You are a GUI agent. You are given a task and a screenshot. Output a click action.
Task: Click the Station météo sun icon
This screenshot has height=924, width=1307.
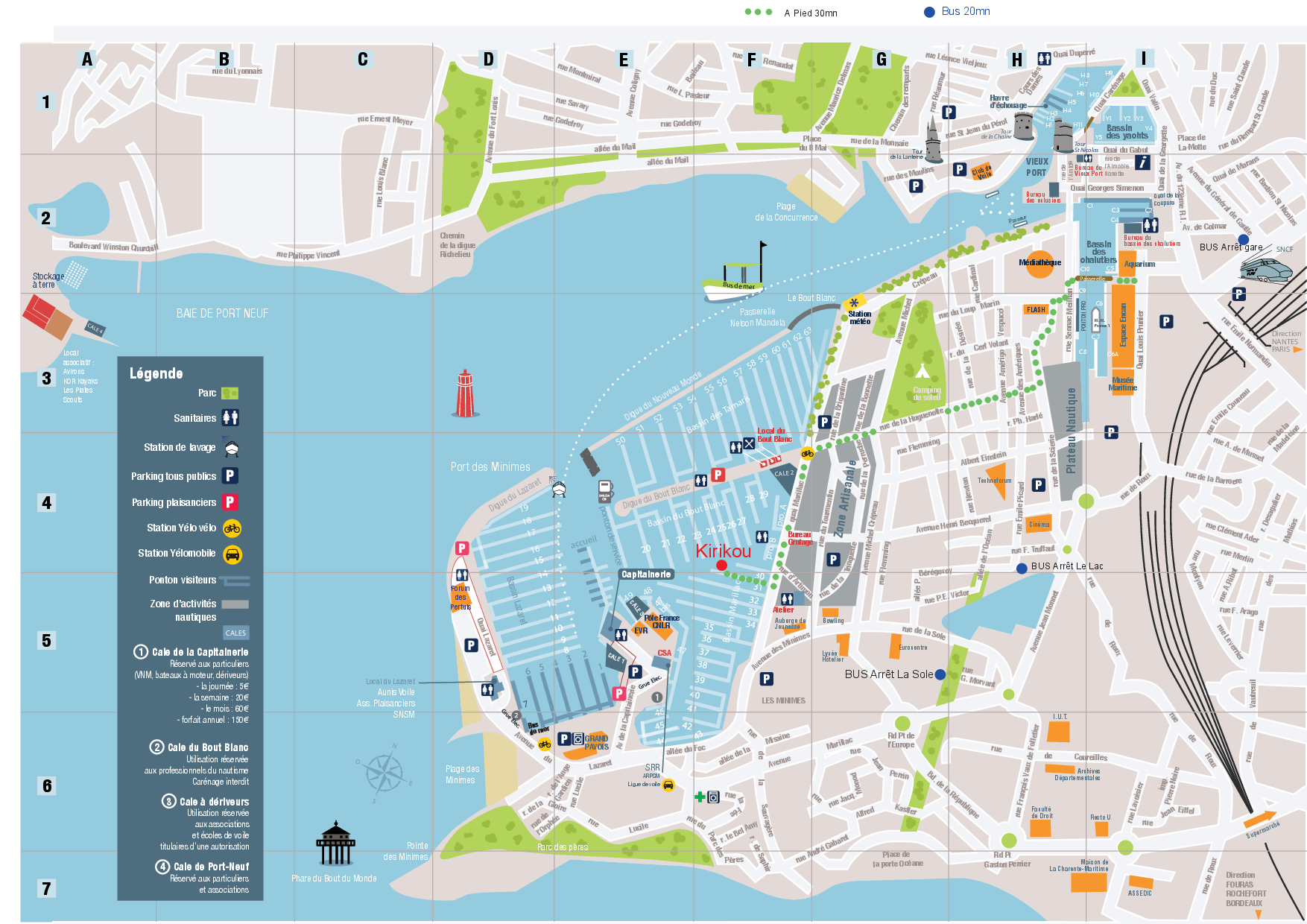pyautogui.click(x=854, y=303)
